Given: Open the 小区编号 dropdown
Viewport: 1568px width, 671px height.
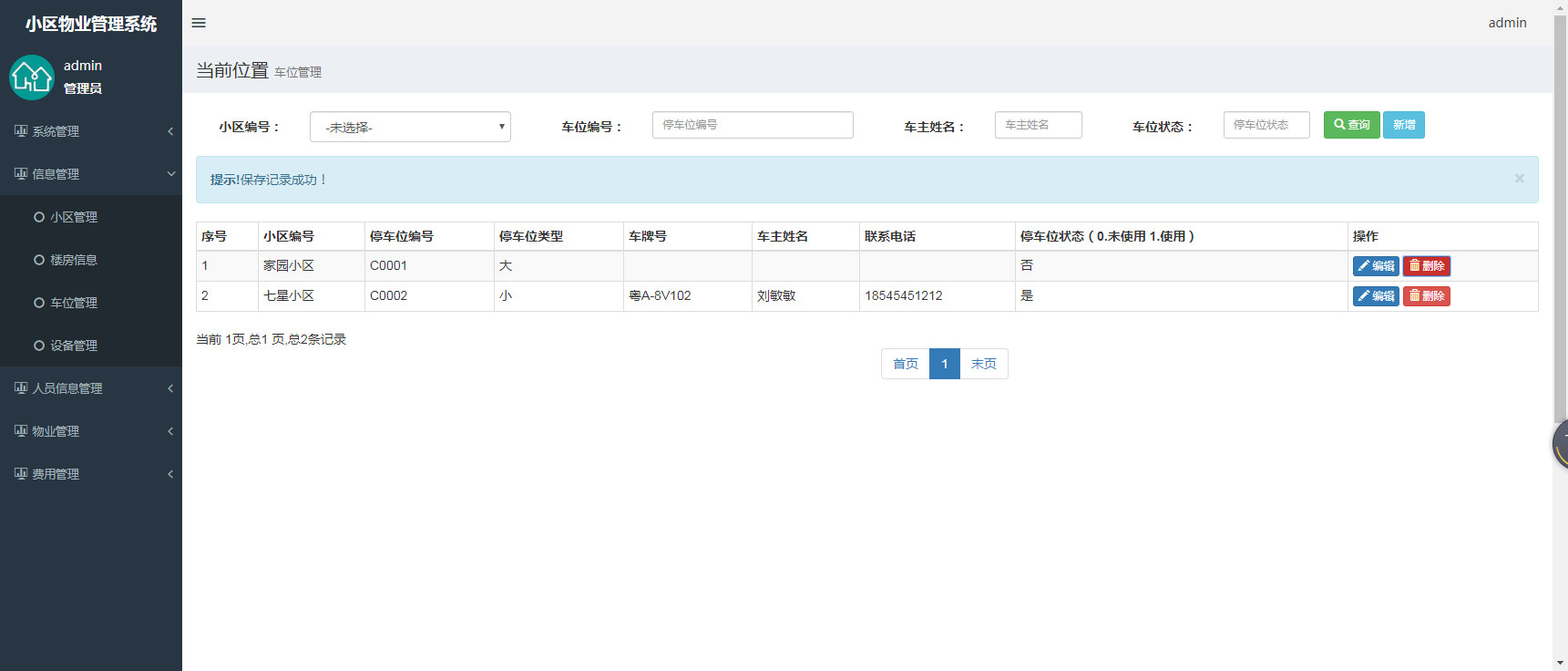Looking at the screenshot, I should click(410, 127).
